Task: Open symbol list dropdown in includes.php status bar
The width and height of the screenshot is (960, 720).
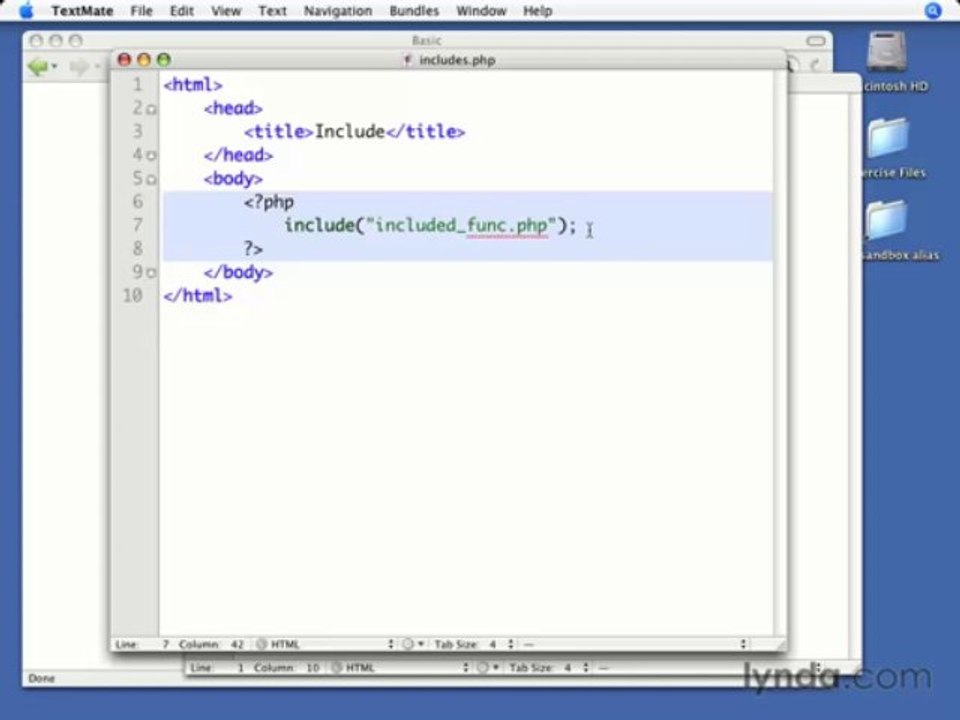Action: pos(635,644)
